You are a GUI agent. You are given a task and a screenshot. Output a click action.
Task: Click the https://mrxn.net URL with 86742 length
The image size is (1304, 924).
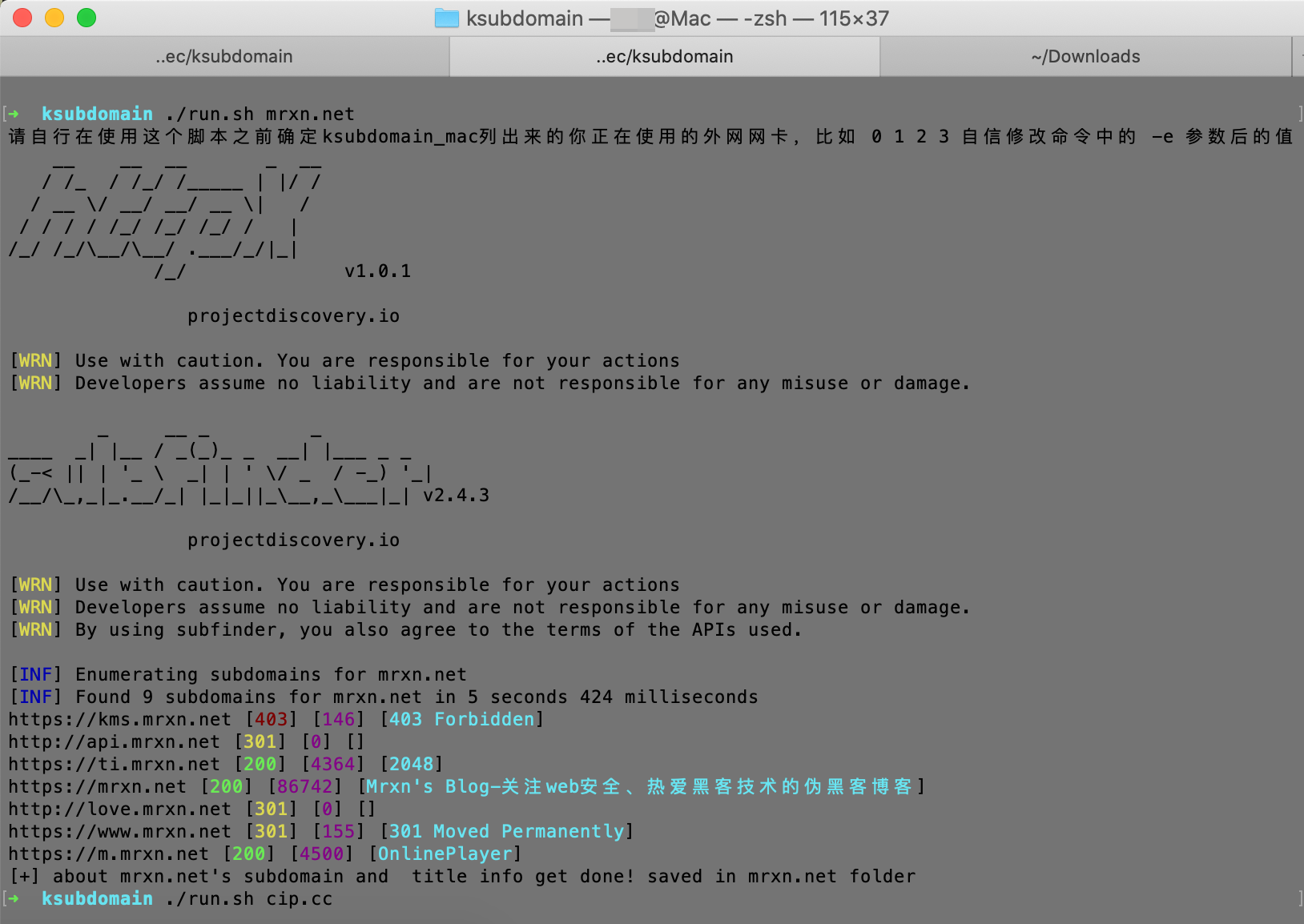tap(98, 787)
